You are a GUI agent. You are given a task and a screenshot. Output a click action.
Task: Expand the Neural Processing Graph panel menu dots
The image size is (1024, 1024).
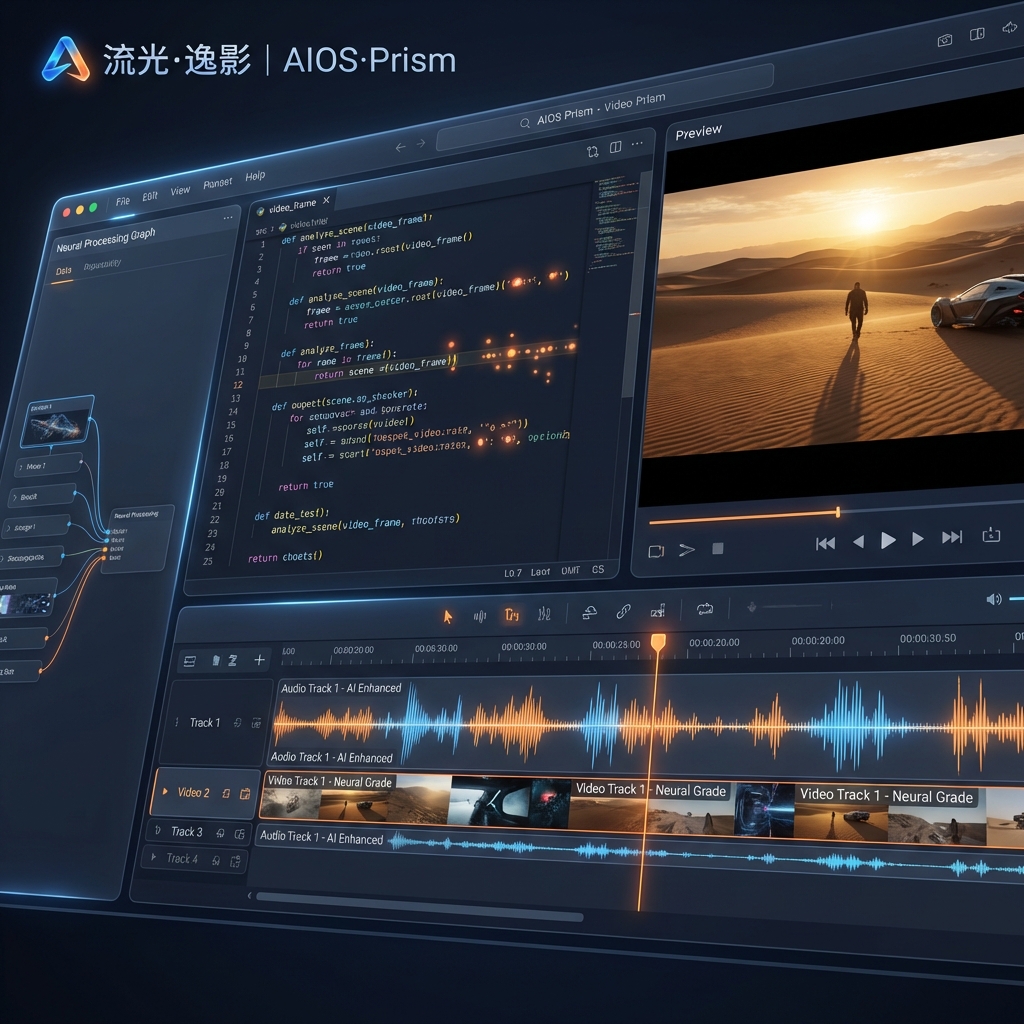click(x=228, y=217)
